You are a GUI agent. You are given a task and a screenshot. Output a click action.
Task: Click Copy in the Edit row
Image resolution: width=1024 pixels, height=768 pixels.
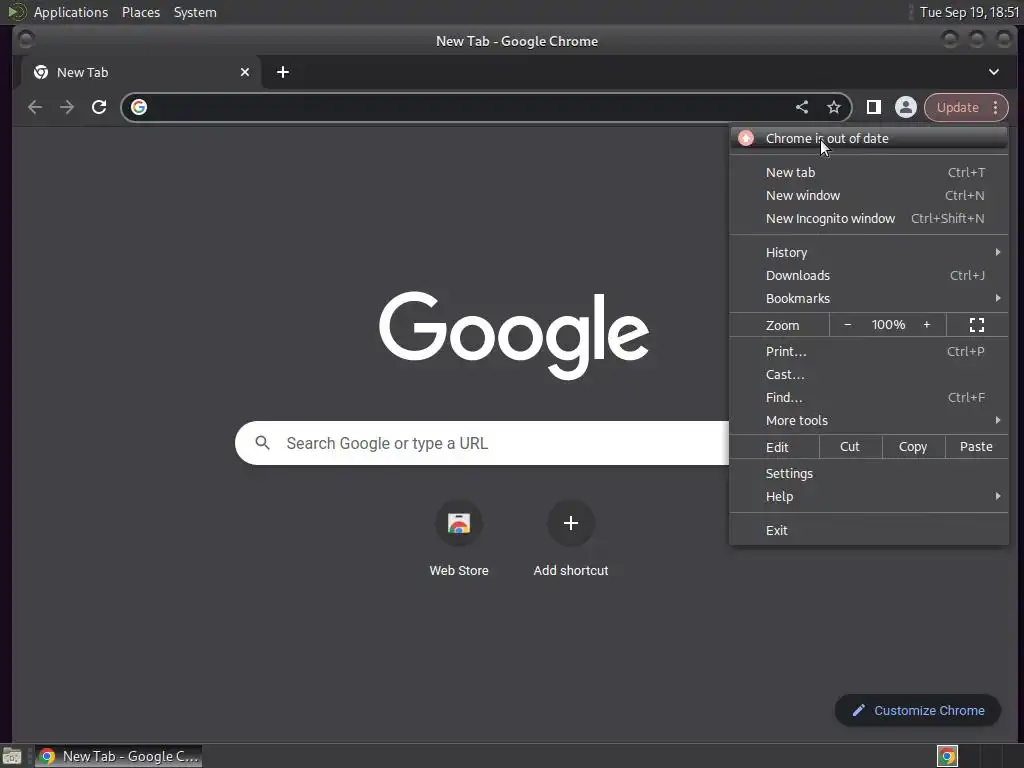point(913,447)
